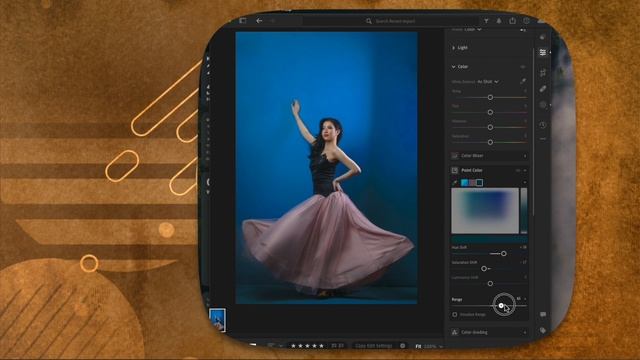Click the Fit zoom button
The width and height of the screenshot is (640, 360).
pos(418,346)
